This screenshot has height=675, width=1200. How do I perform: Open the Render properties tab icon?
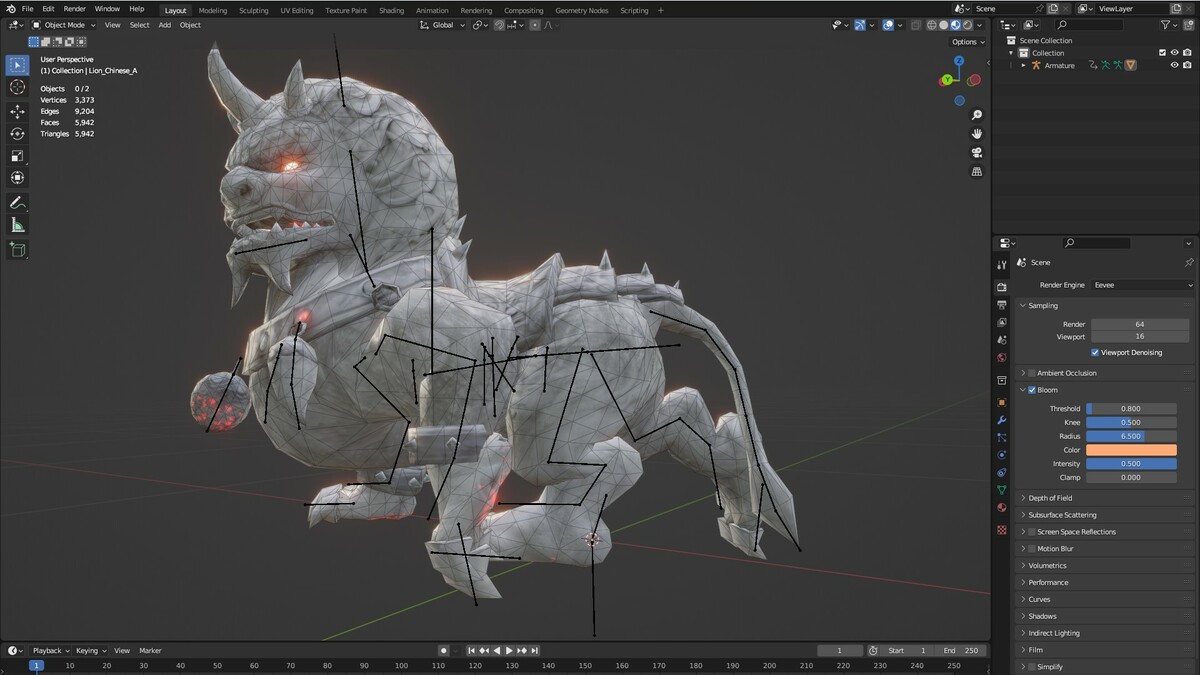tap(1002, 287)
